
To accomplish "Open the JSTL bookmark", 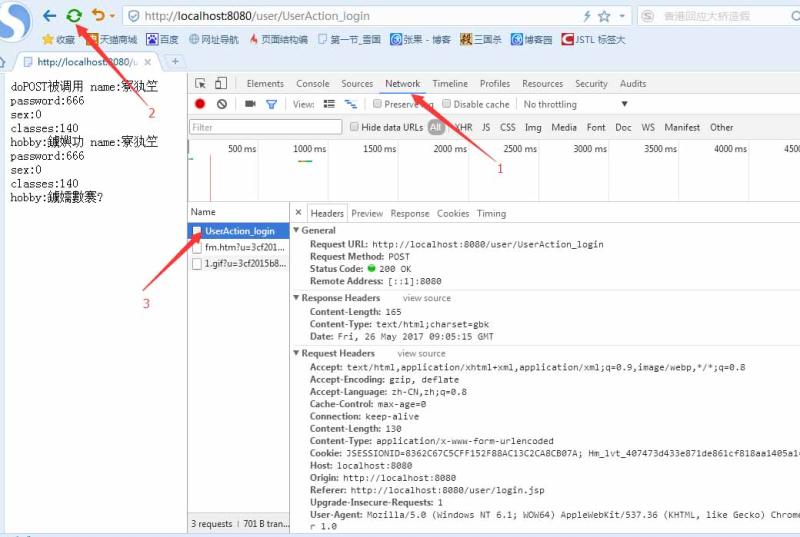I will pyautogui.click(x=593, y=39).
